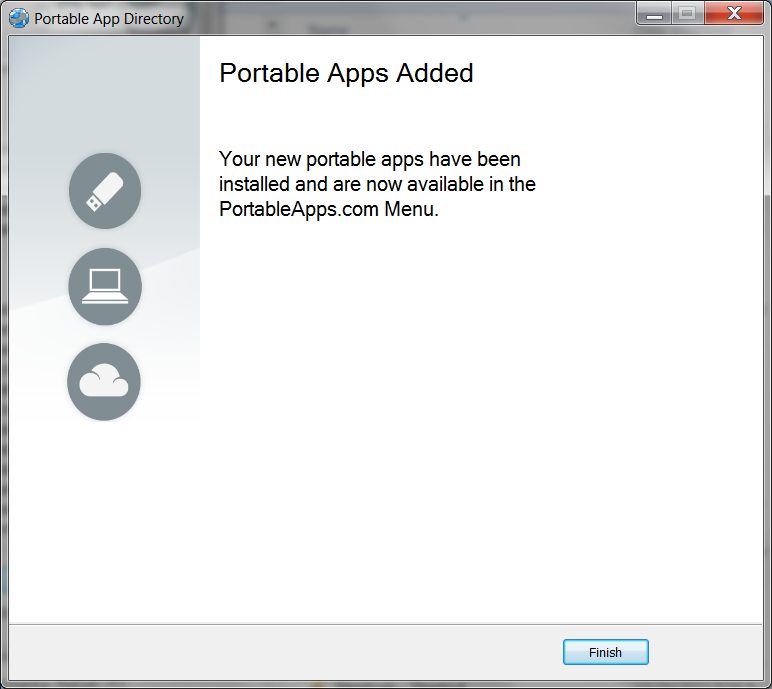Click the "Portable Apps Added" heading
This screenshot has height=689, width=772.
346,73
